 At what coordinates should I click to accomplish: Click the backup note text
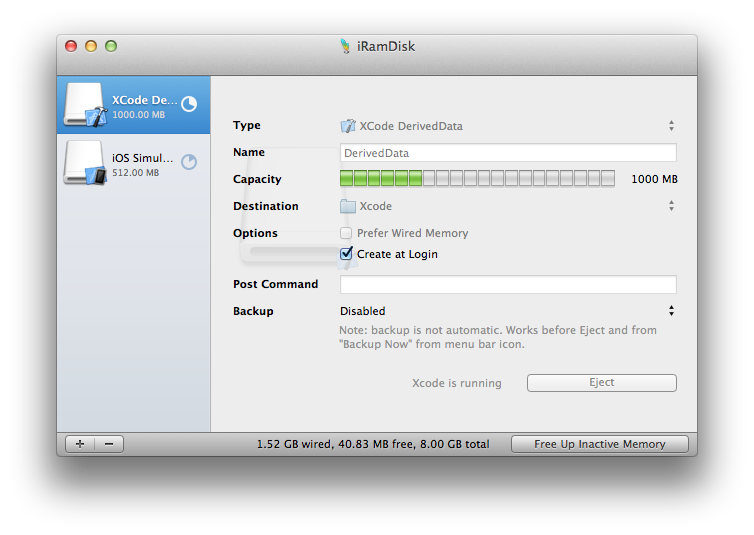(x=498, y=337)
